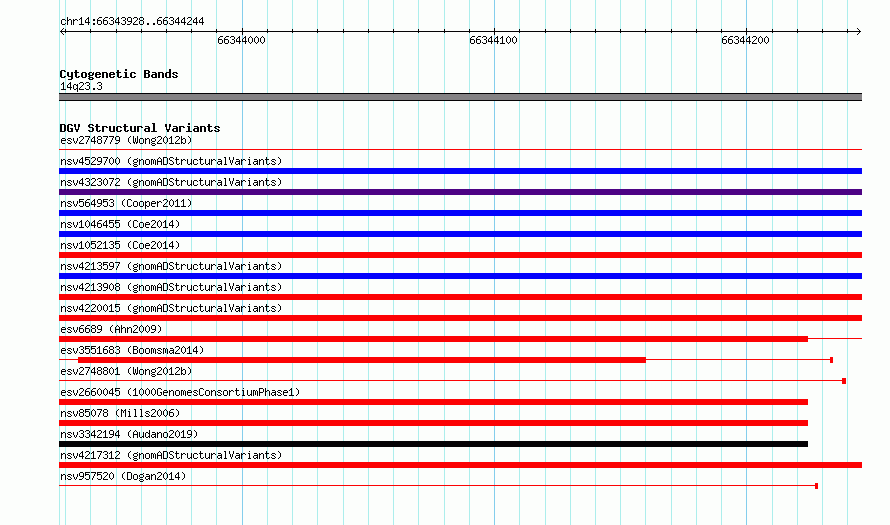Screen dimensions: 890x525
Task: Select the 14q23.3 band label
Action: (81, 86)
